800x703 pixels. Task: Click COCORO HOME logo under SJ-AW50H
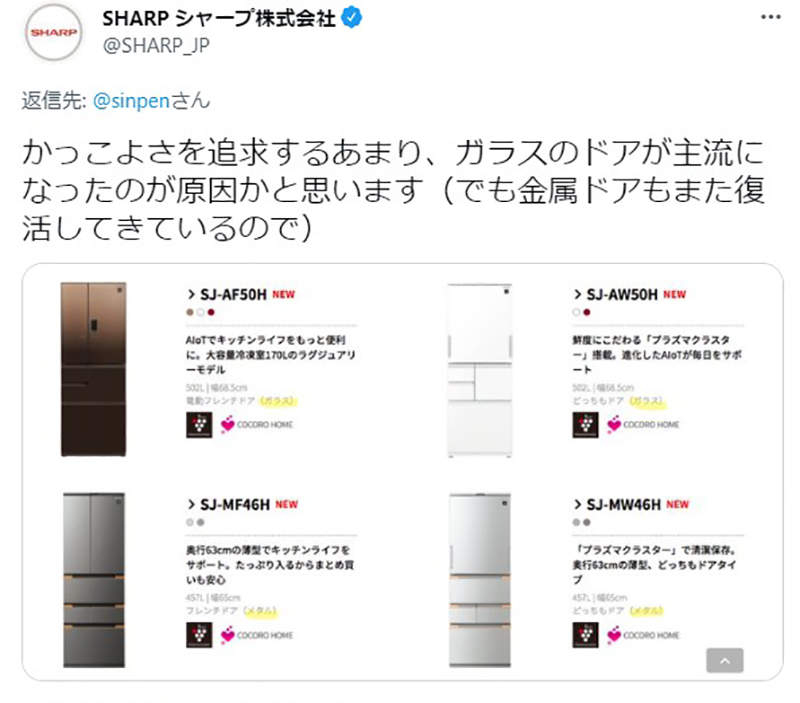pyautogui.click(x=643, y=424)
